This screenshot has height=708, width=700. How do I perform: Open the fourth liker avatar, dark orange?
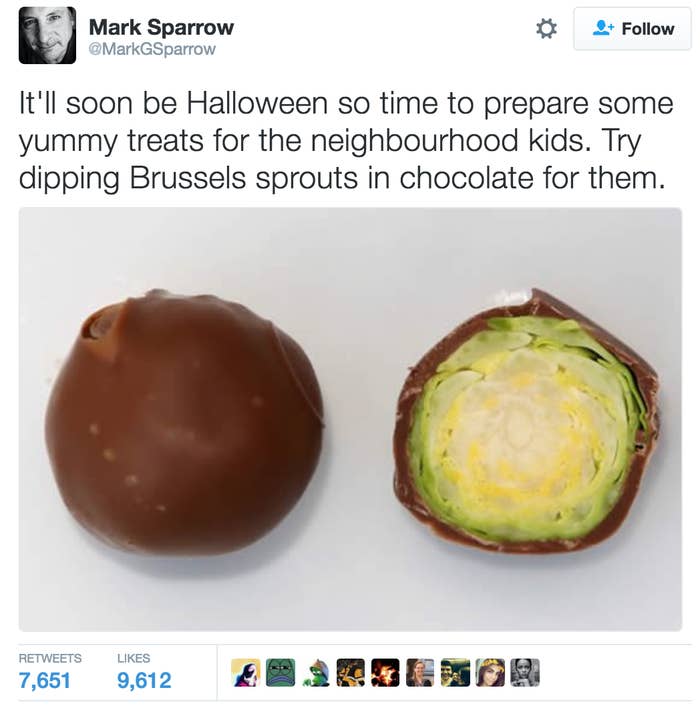click(x=350, y=672)
